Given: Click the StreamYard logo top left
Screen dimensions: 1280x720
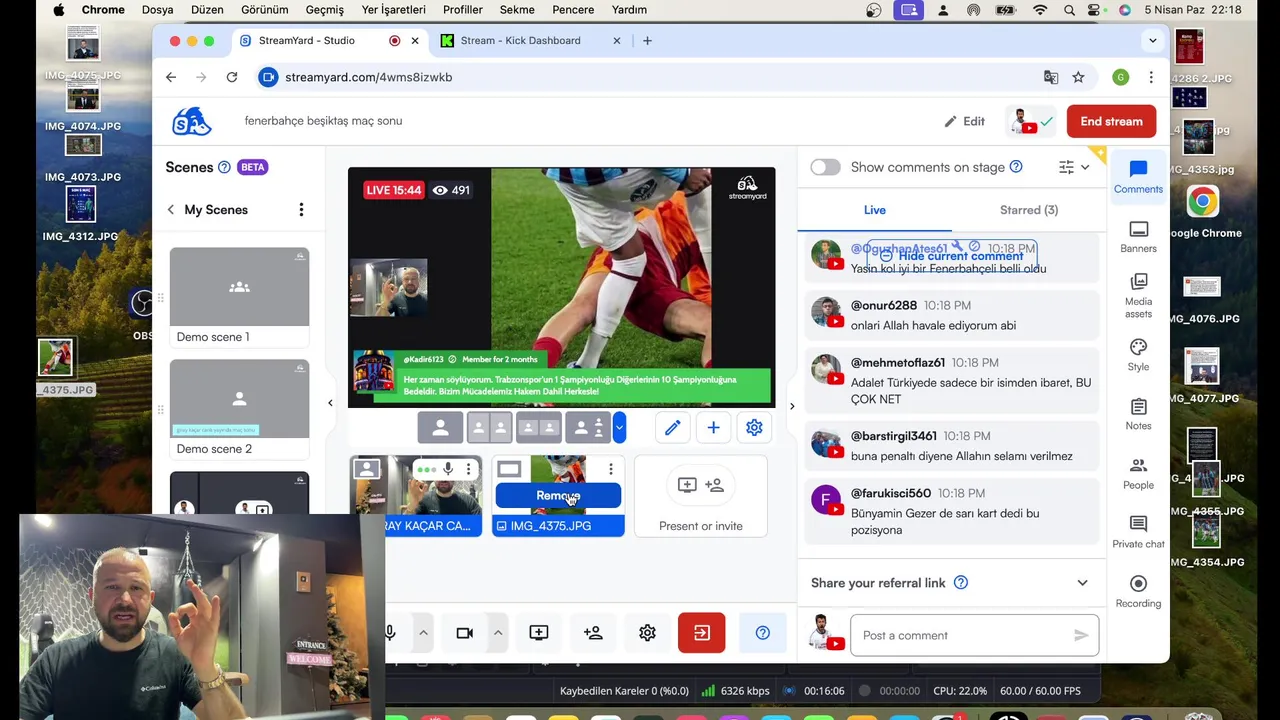Looking at the screenshot, I should point(191,121).
